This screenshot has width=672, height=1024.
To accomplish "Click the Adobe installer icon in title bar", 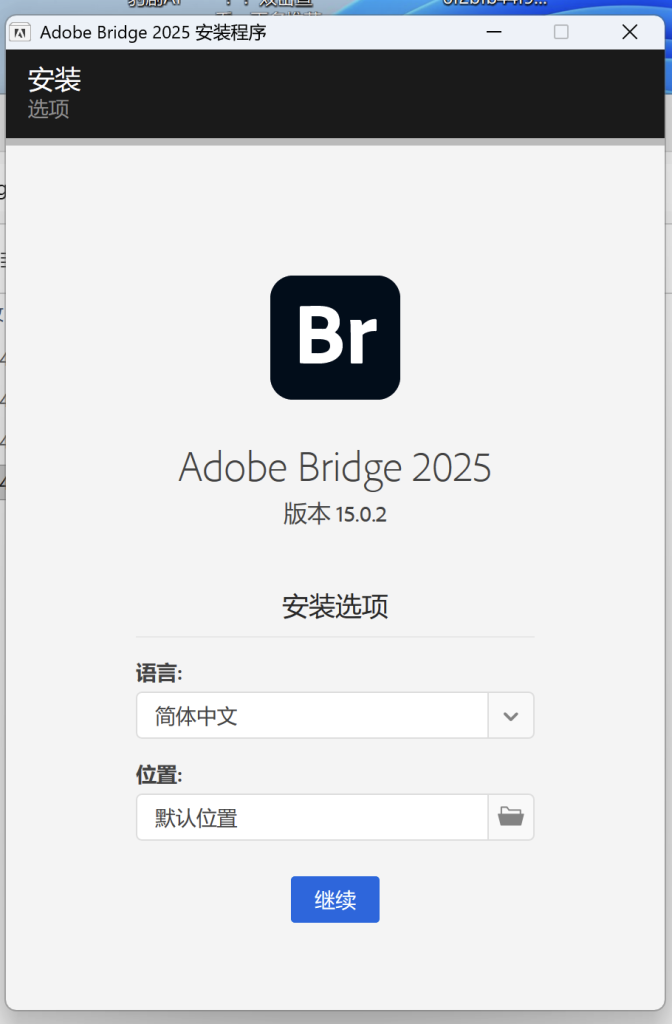I will (x=19, y=32).
